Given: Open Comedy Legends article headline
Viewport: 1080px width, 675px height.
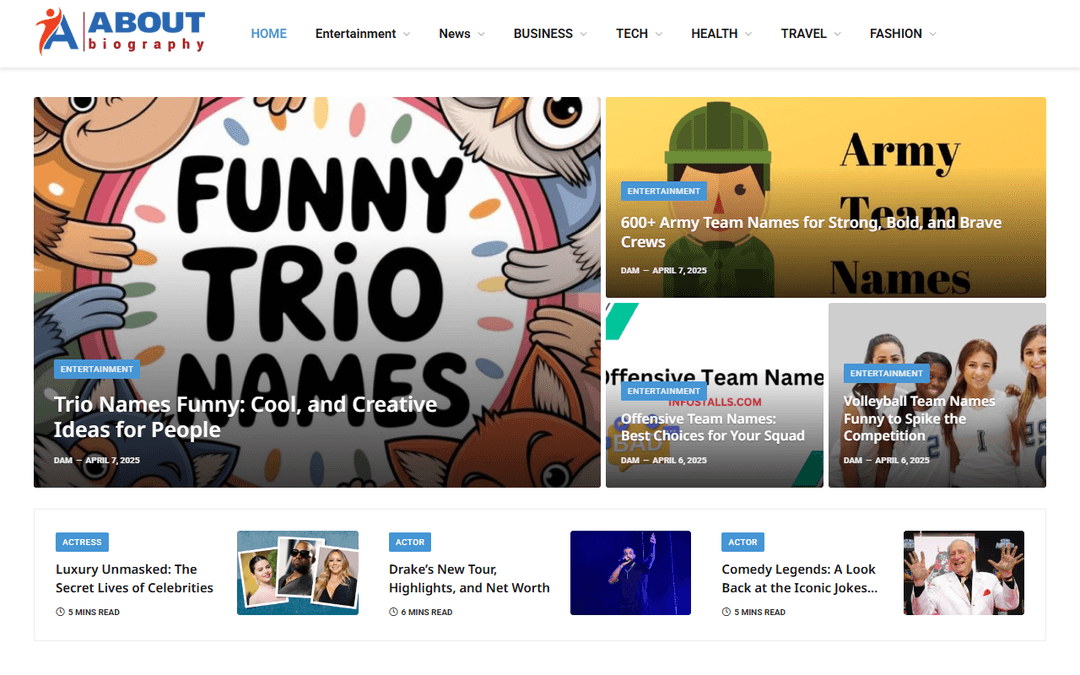Looking at the screenshot, I should click(x=800, y=579).
